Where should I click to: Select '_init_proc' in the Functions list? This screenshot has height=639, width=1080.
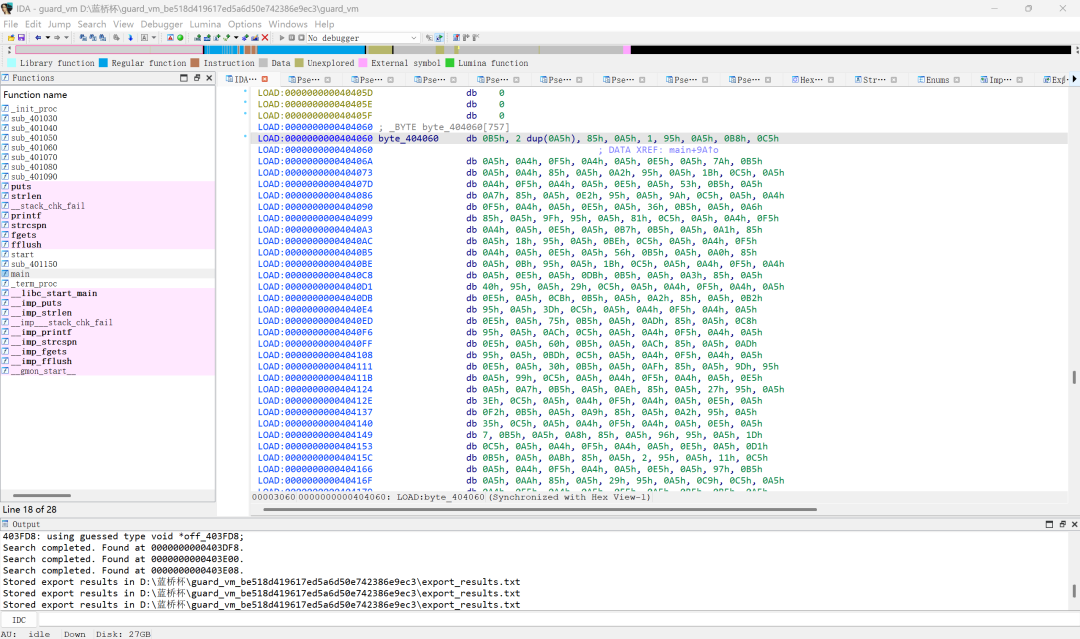coord(34,109)
